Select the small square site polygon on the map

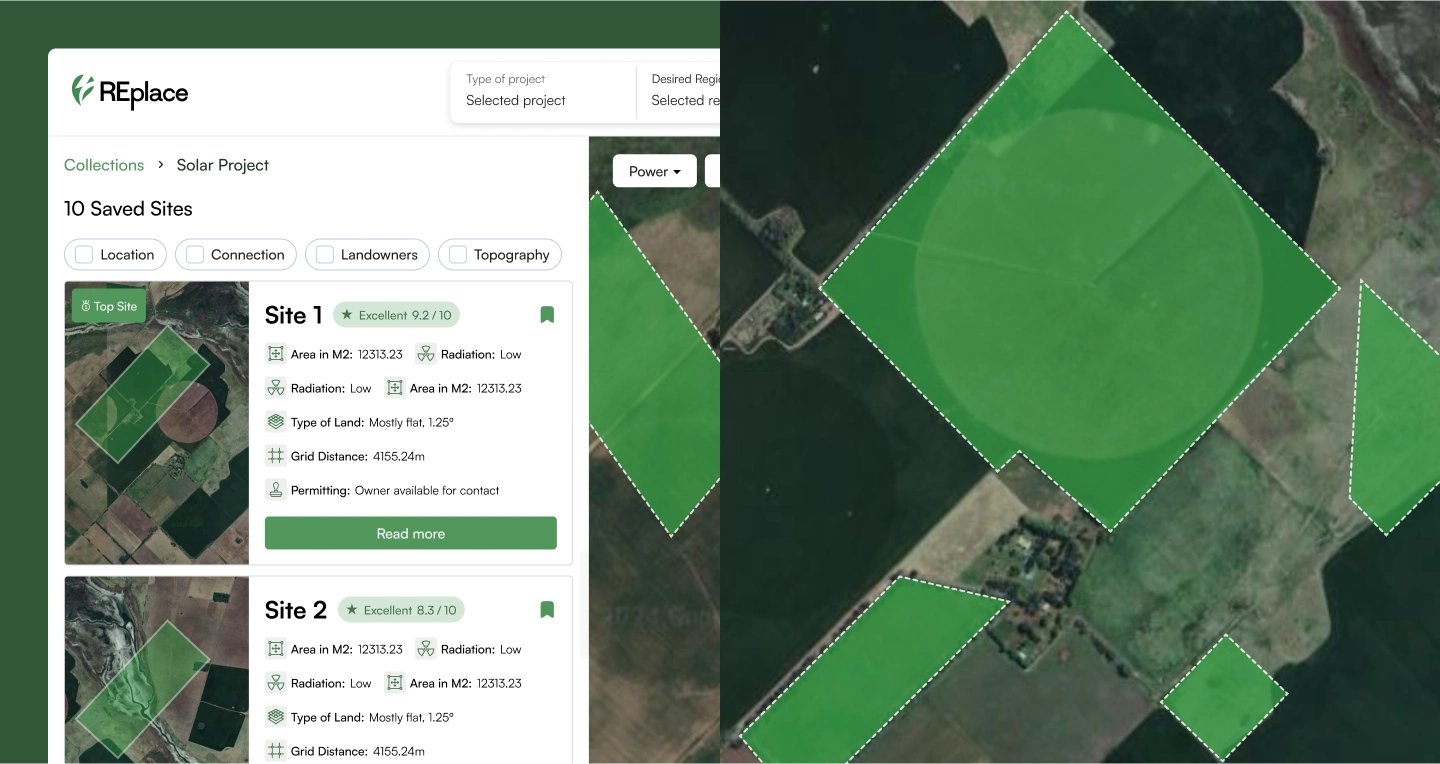[x=1224, y=696]
